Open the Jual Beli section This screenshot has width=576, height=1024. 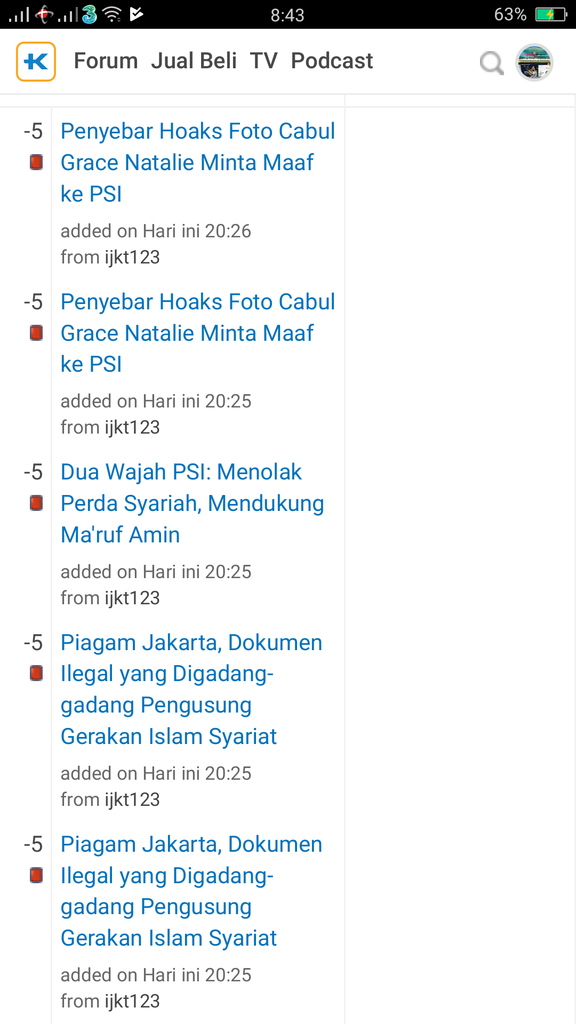(194, 61)
